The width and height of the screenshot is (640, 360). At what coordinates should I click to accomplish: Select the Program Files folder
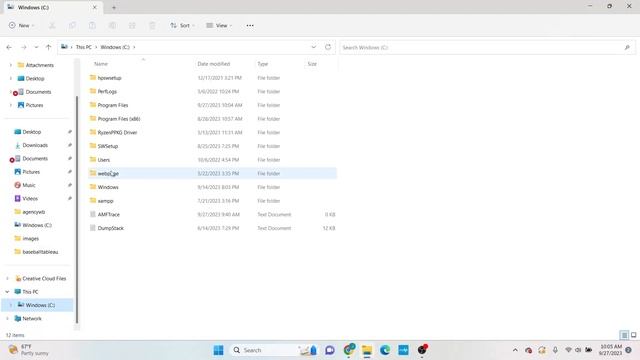point(212,105)
